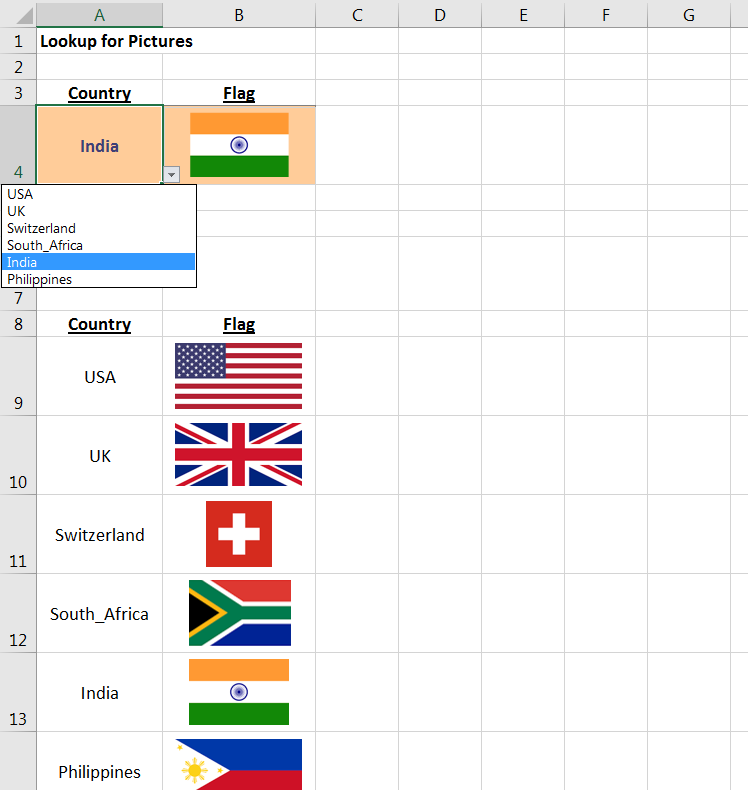The width and height of the screenshot is (748, 790).
Task: Select row 11 header
Action: pos(18,534)
